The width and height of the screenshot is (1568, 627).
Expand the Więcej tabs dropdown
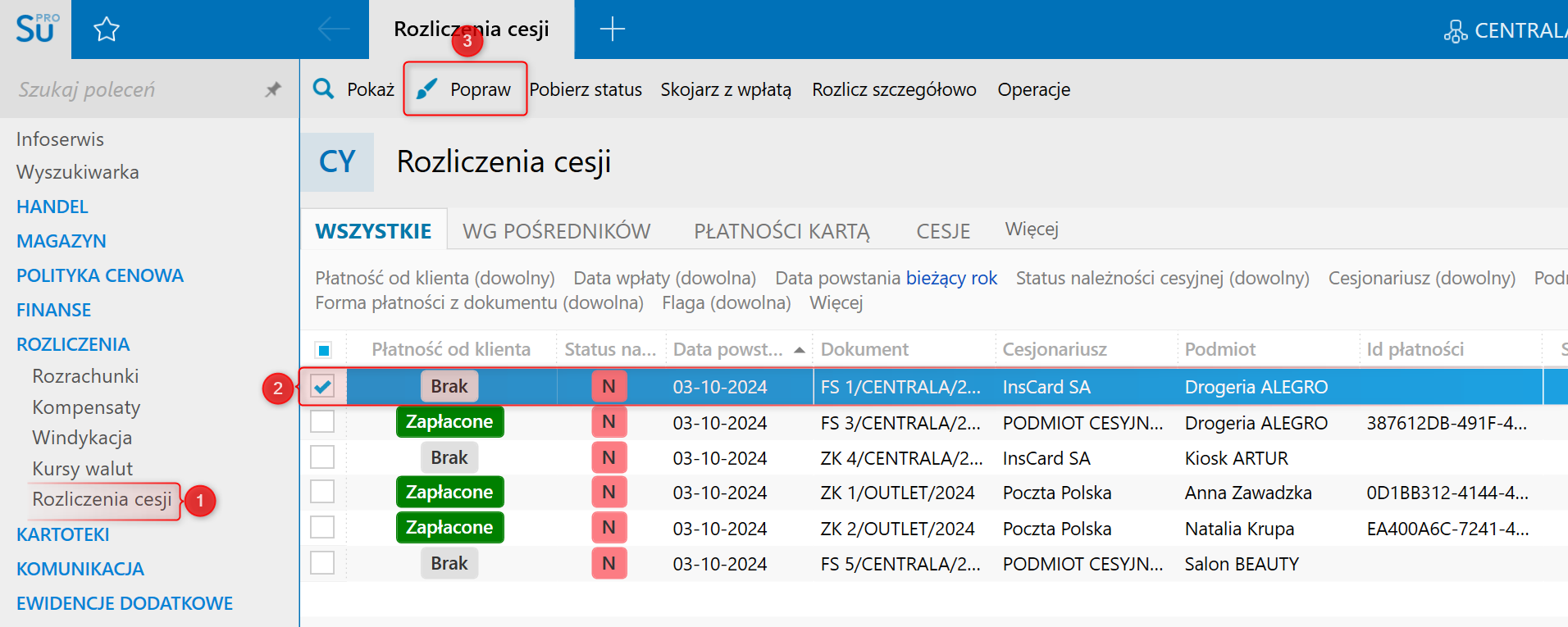click(x=1032, y=229)
